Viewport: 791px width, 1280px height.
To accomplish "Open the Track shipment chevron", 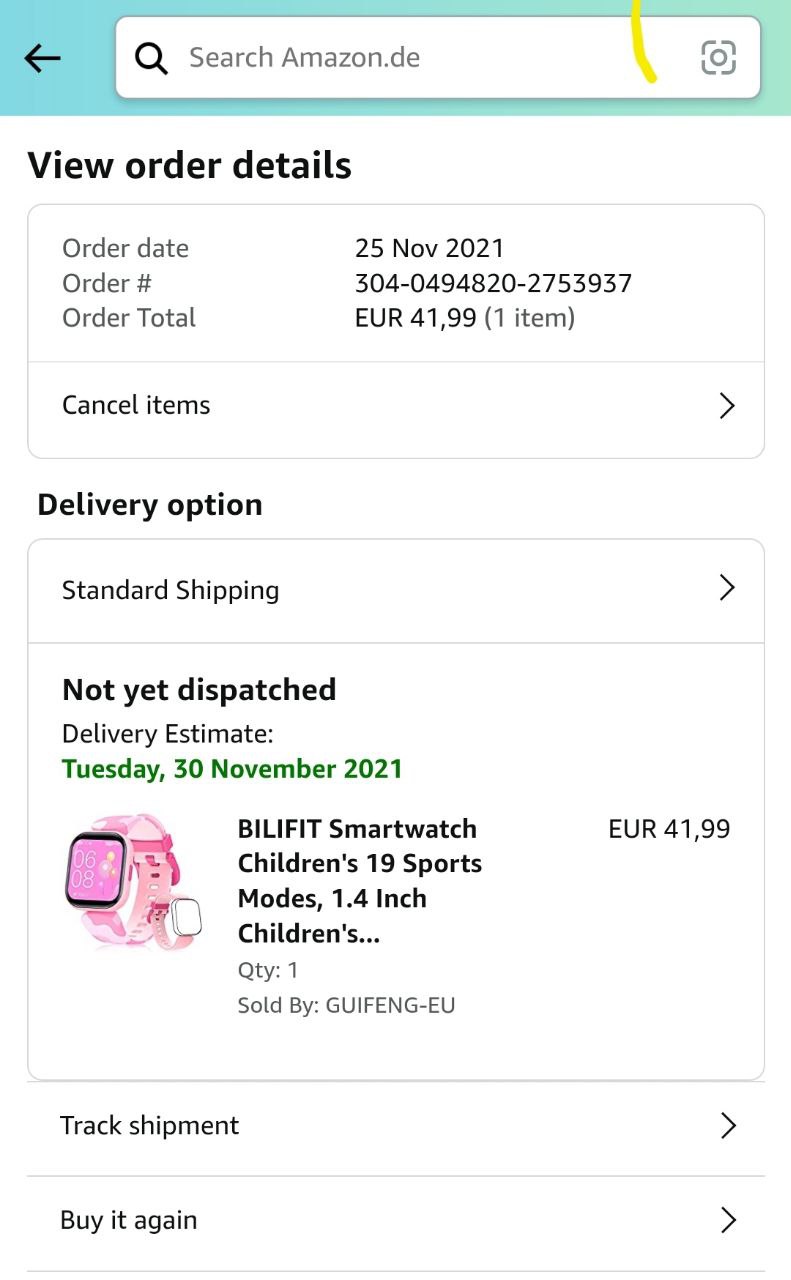I will (x=728, y=1126).
